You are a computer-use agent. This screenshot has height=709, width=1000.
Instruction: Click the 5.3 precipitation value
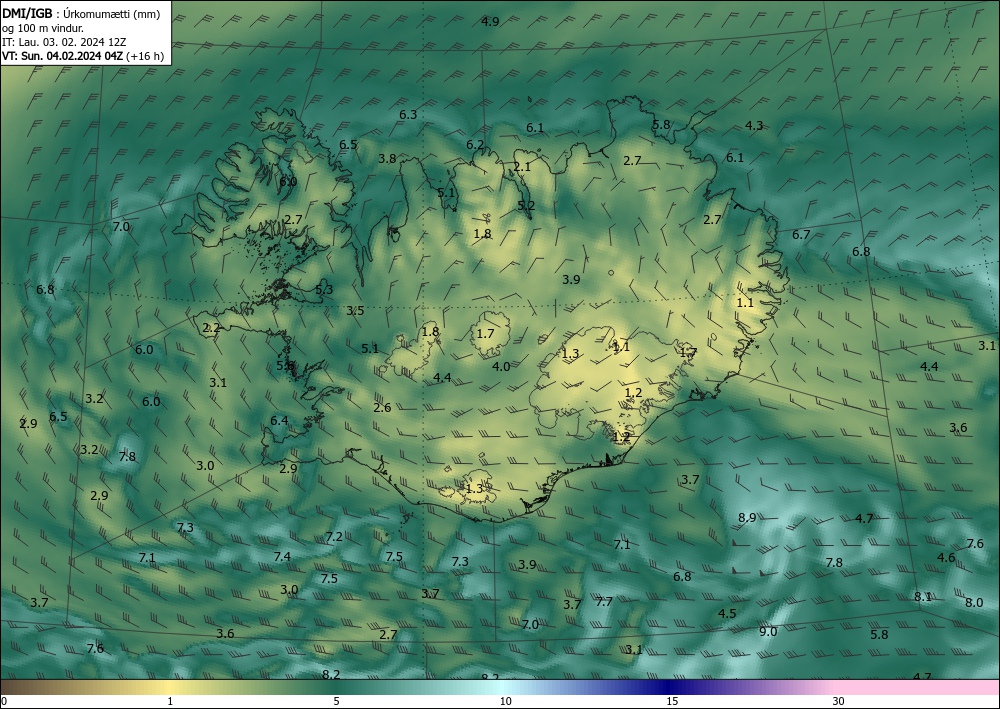point(324,289)
